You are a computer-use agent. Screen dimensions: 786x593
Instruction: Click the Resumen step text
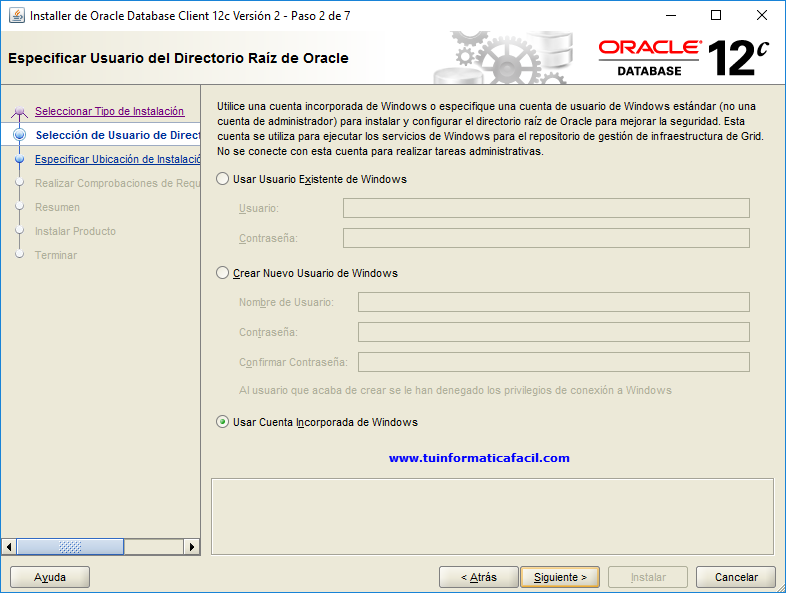(x=57, y=207)
